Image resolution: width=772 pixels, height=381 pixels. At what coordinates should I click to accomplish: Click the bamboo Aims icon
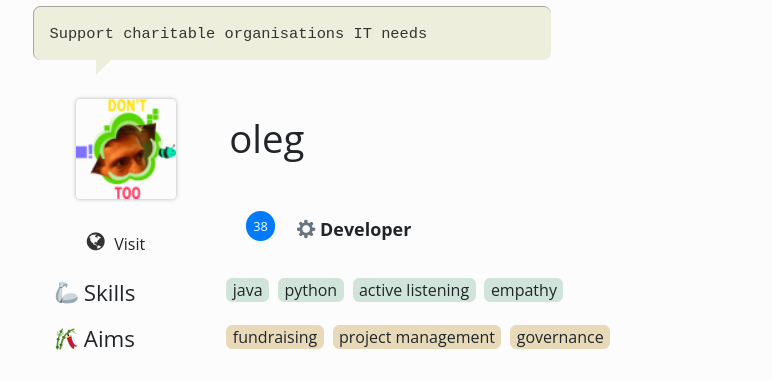pos(66,339)
